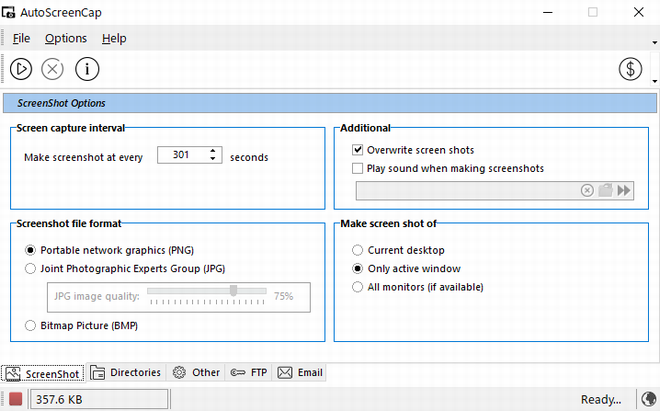Switch to the FTP tab
The height and width of the screenshot is (411, 660).
(x=248, y=373)
